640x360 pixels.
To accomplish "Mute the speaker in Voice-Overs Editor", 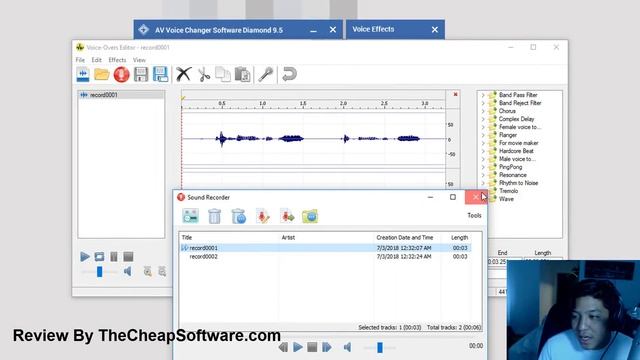I will coord(128,271).
